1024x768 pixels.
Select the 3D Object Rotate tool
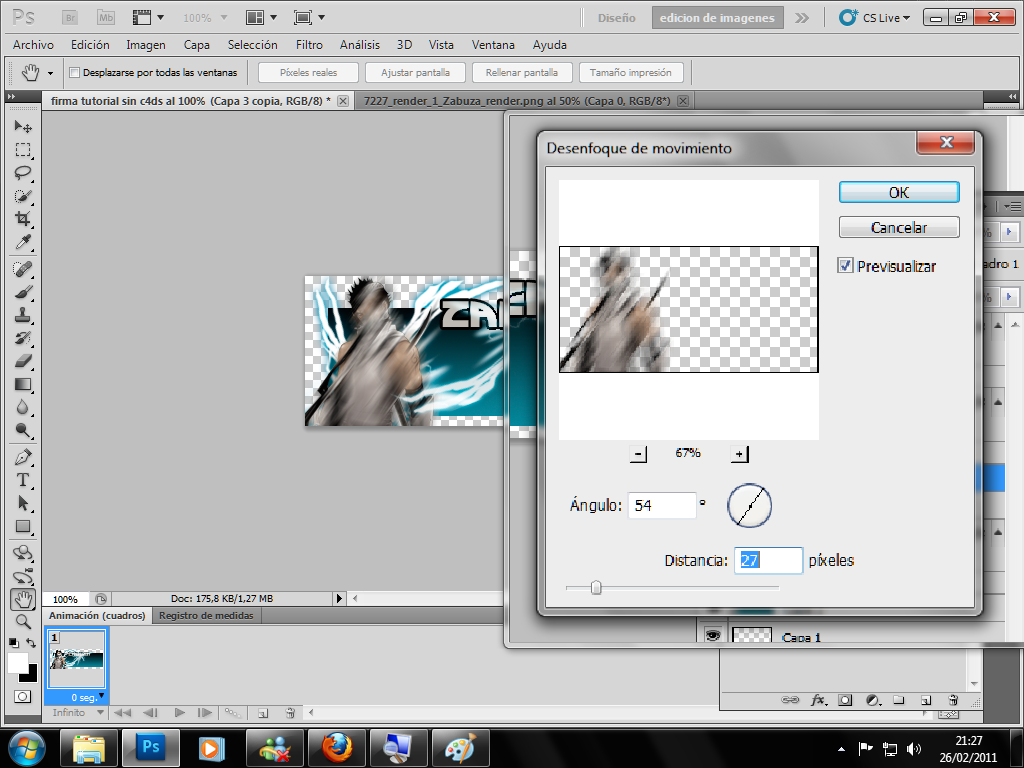23,553
